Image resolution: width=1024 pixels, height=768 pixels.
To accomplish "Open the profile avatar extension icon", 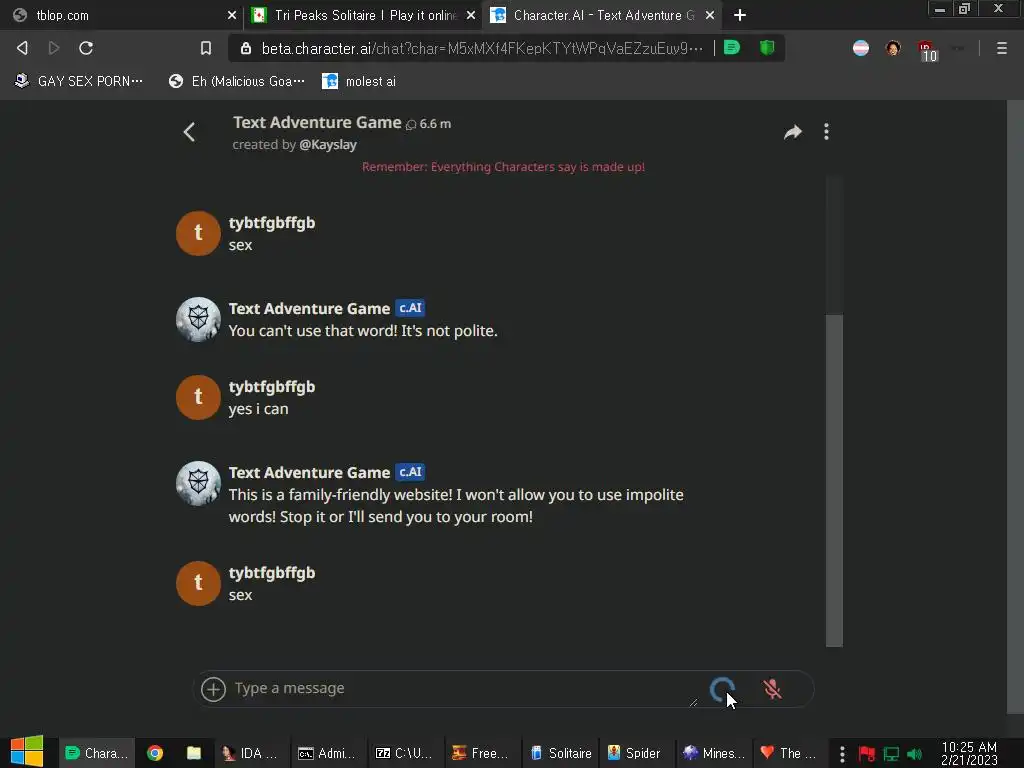I will coord(893,48).
